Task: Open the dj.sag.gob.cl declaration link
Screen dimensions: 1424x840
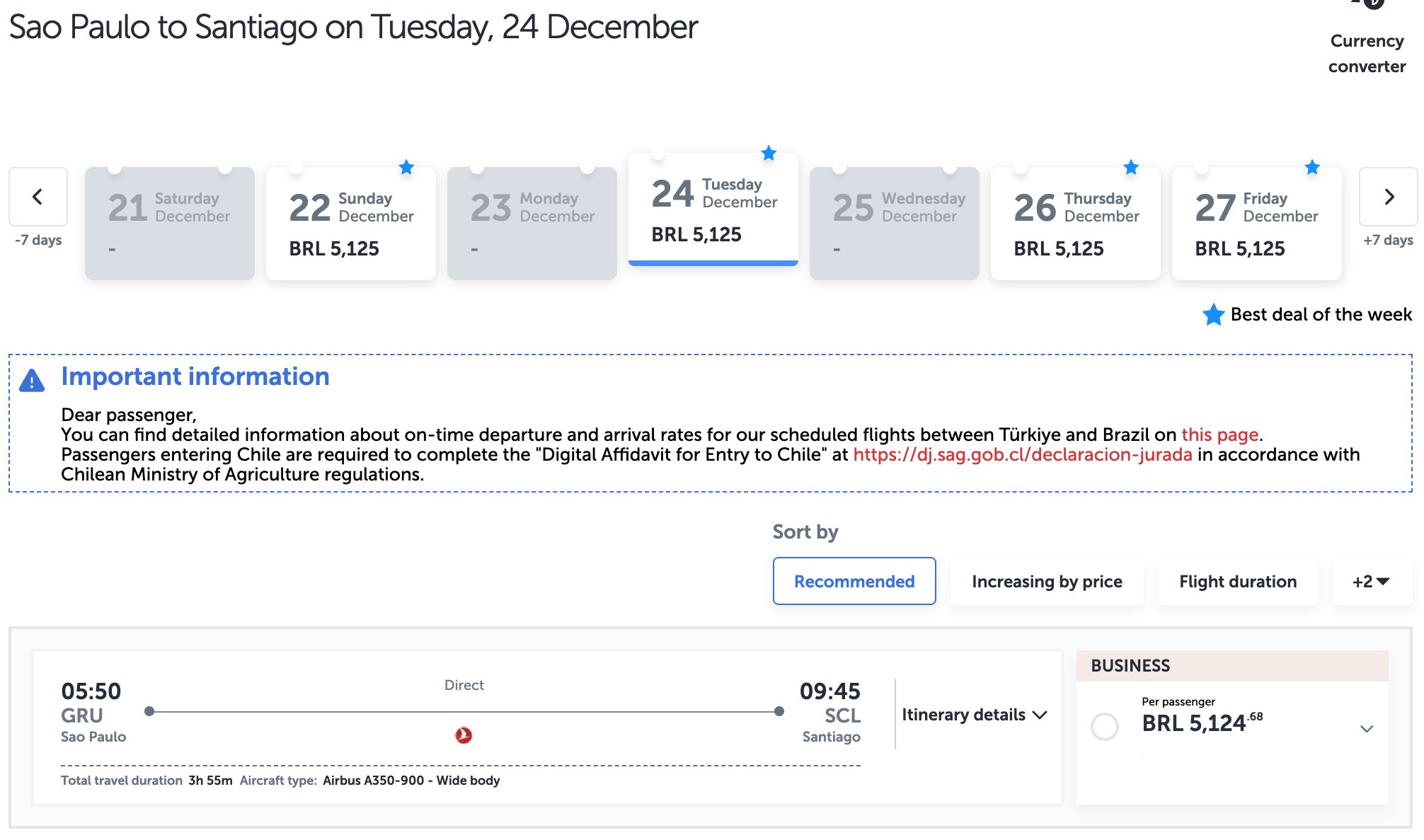Action: 1022,454
